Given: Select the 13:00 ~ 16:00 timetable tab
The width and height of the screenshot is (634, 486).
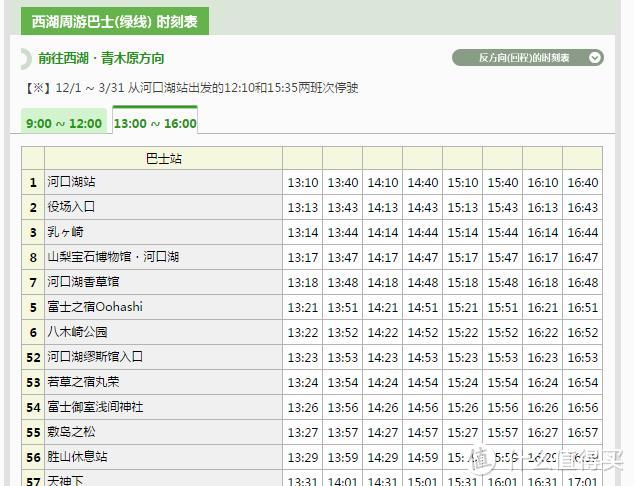Looking at the screenshot, I should [155, 120].
